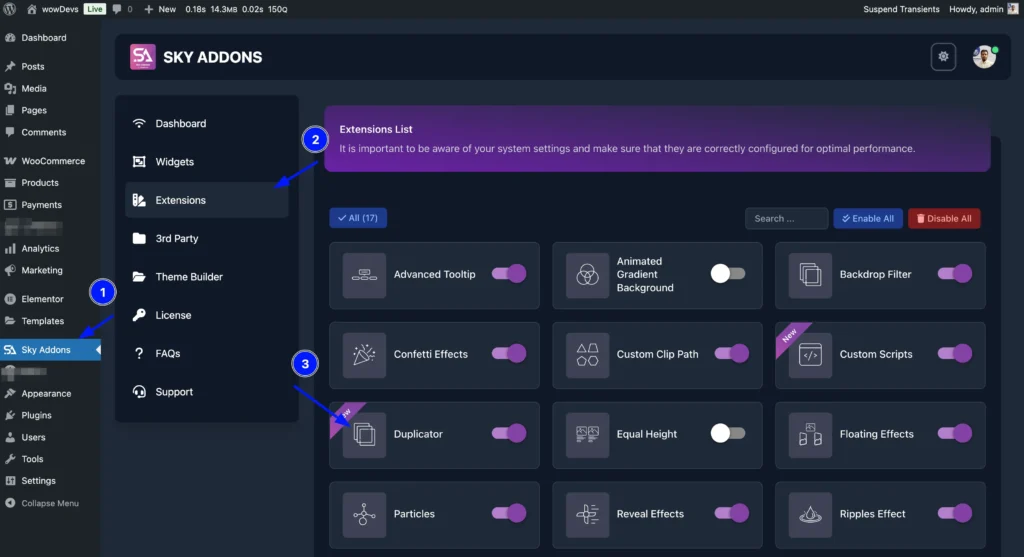This screenshot has width=1024, height=557.
Task: Click the Custom Scripts code icon
Action: tap(810, 355)
